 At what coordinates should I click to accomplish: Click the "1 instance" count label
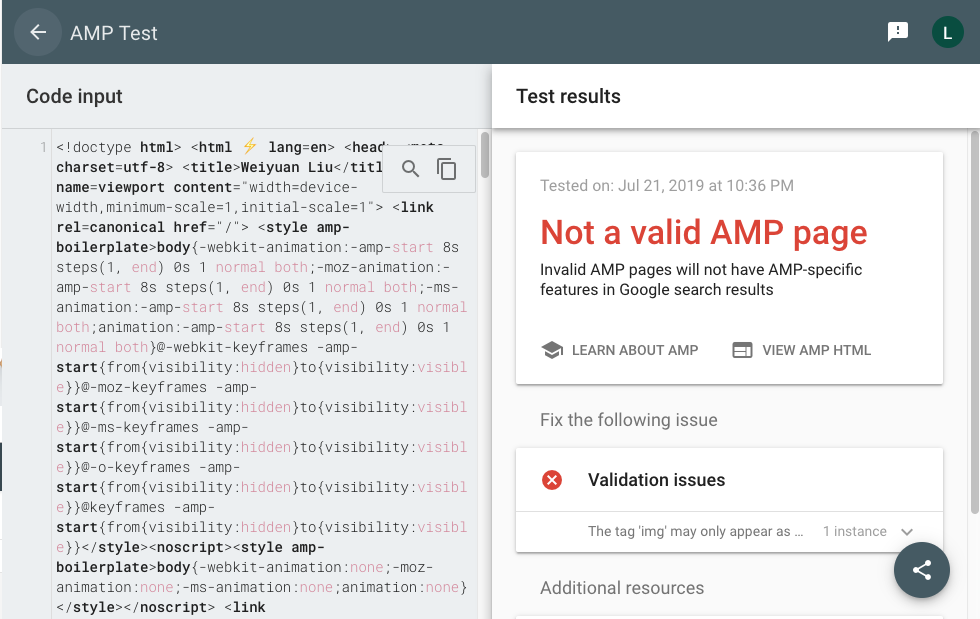point(854,532)
